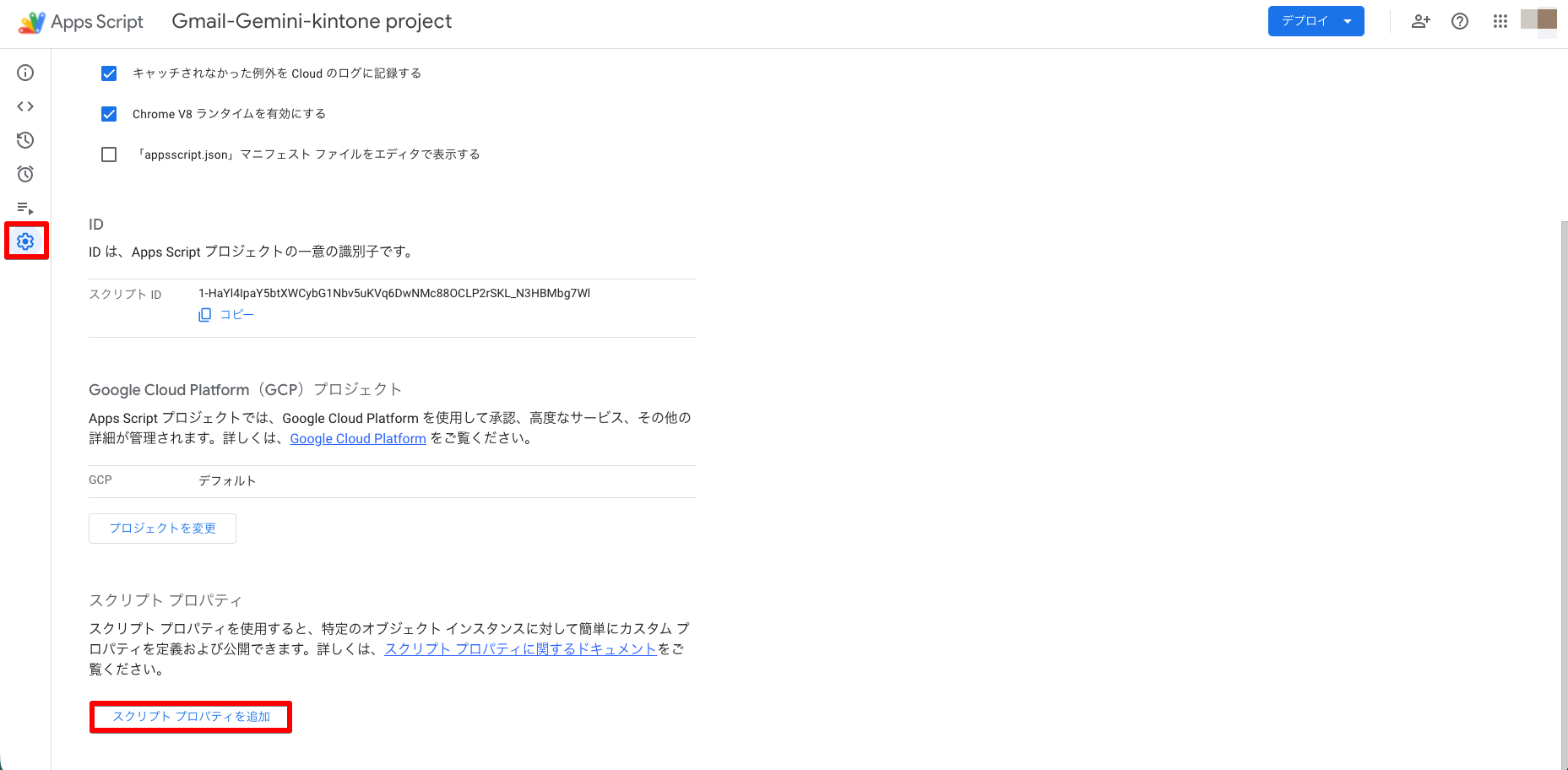Copy the script ID using the copy icon
Image resolution: width=1568 pixels, height=770 pixels.
[204, 314]
